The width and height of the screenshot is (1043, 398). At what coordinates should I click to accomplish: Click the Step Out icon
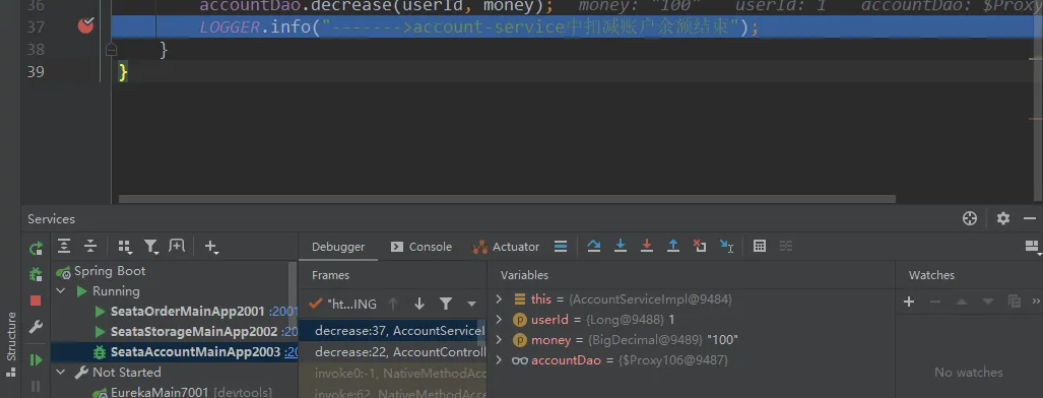point(673,246)
